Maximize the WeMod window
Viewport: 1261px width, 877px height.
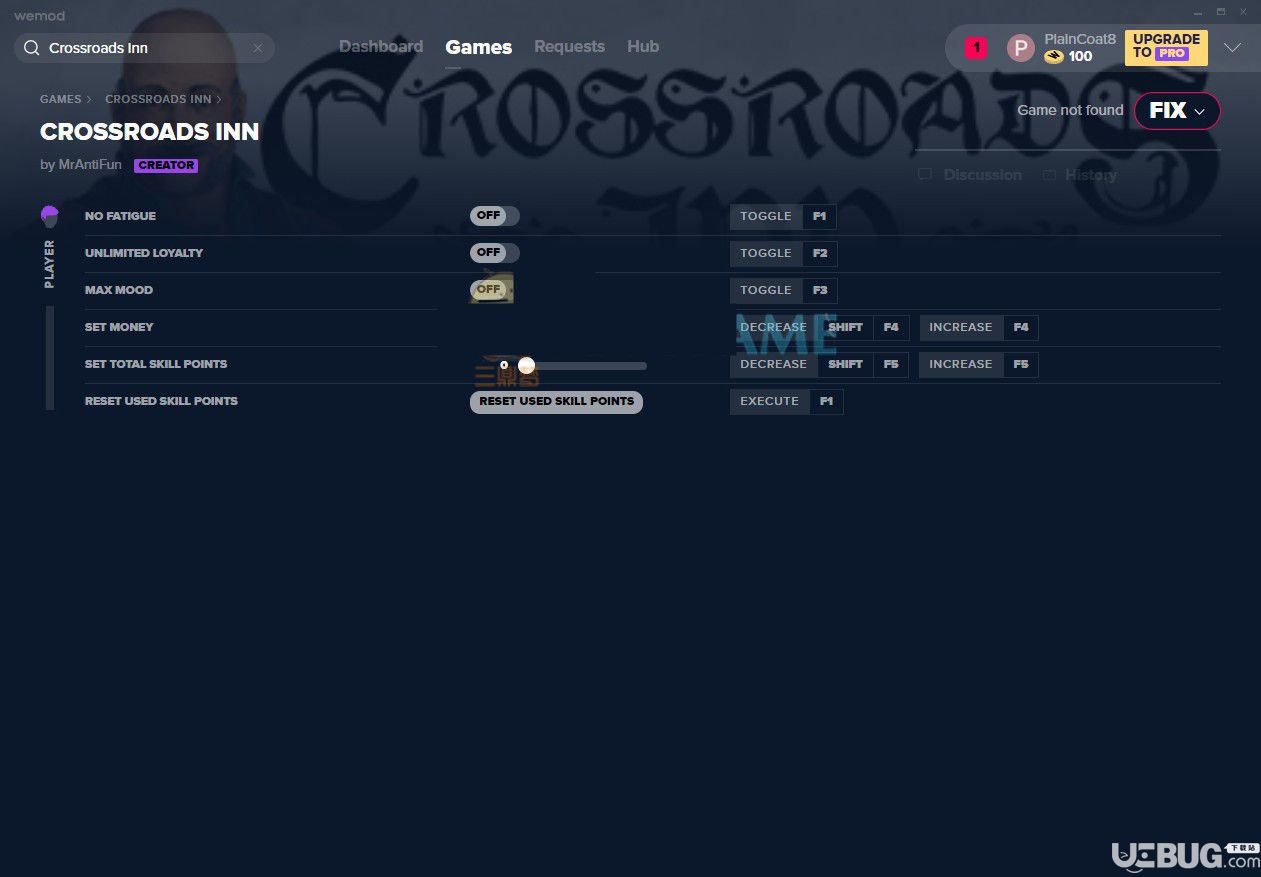1221,12
